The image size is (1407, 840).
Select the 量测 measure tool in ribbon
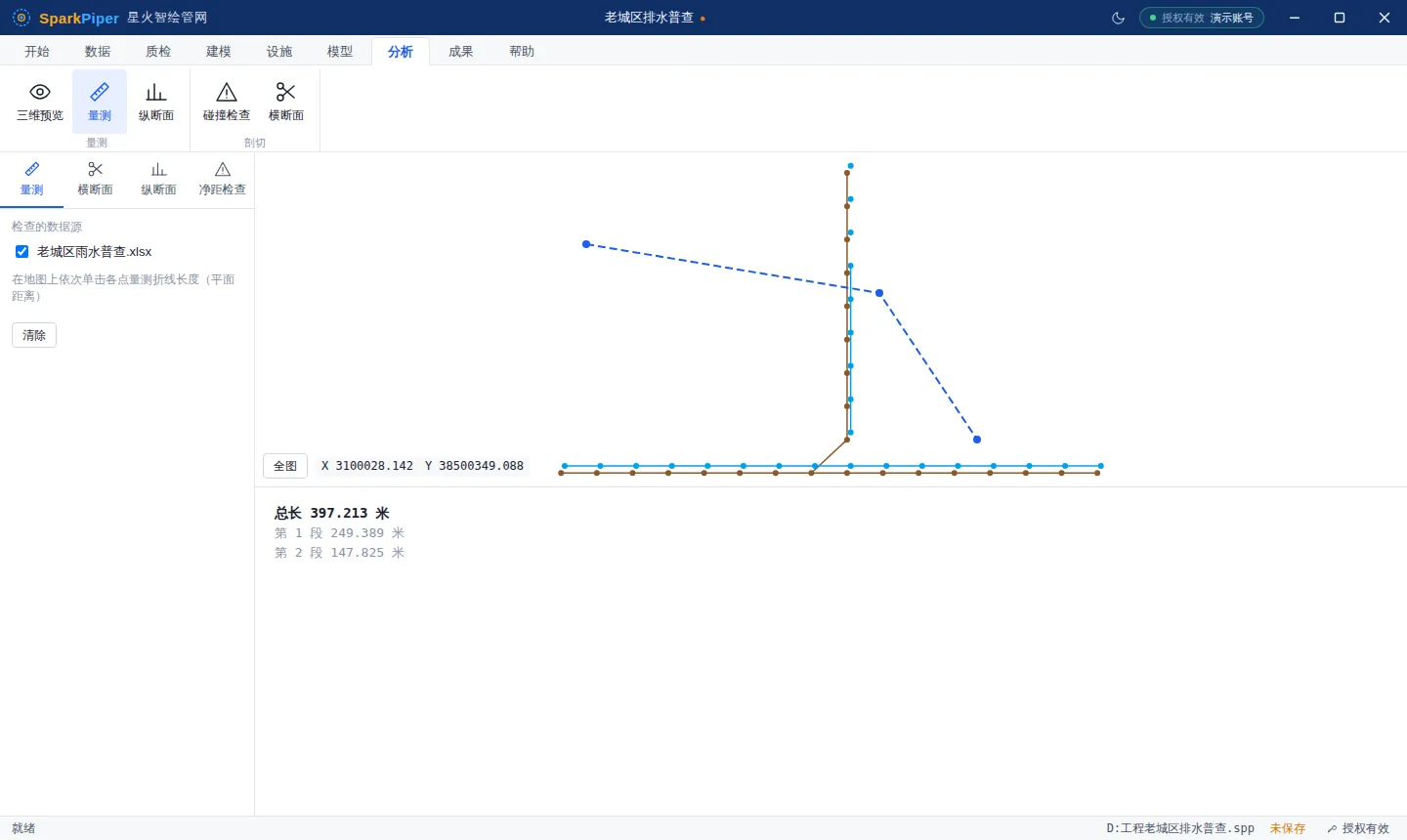pos(100,102)
